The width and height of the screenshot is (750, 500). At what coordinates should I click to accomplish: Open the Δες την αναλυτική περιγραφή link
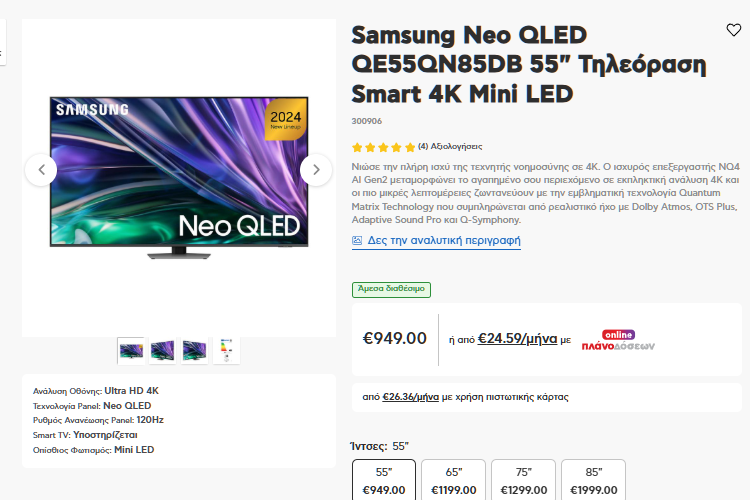click(444, 240)
